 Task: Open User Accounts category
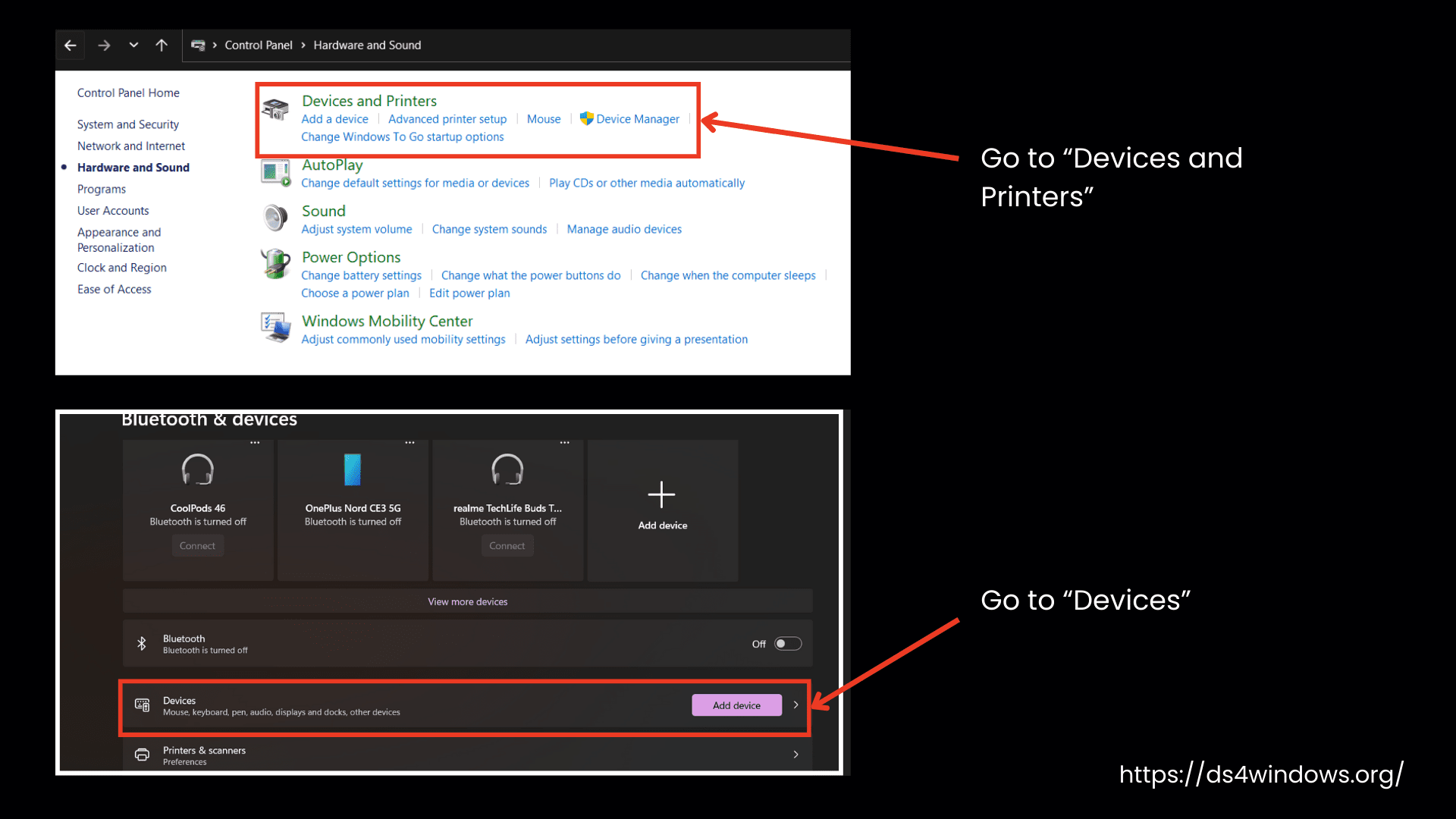[112, 211]
